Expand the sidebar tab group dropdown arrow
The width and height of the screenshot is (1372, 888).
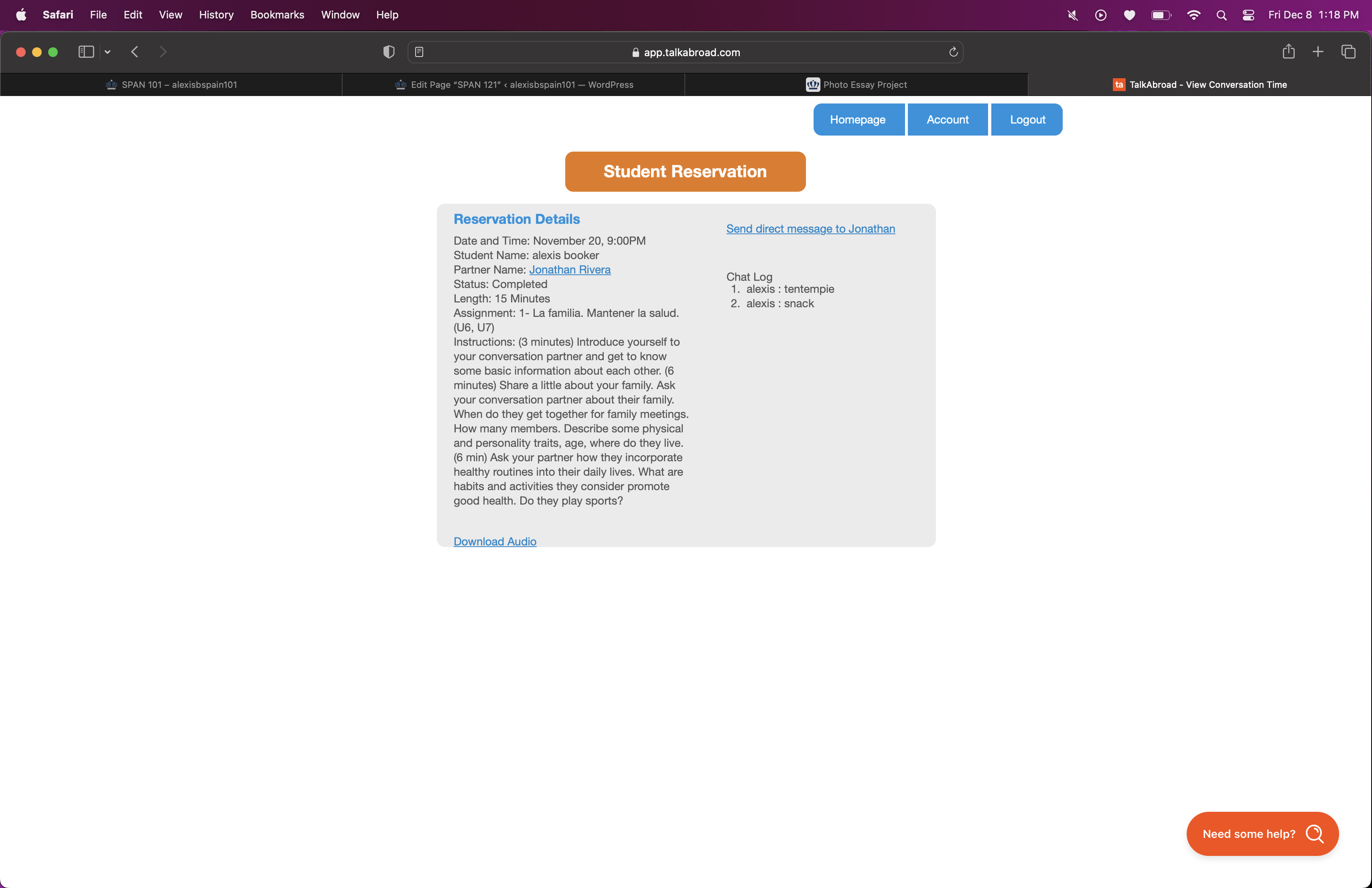(107, 52)
